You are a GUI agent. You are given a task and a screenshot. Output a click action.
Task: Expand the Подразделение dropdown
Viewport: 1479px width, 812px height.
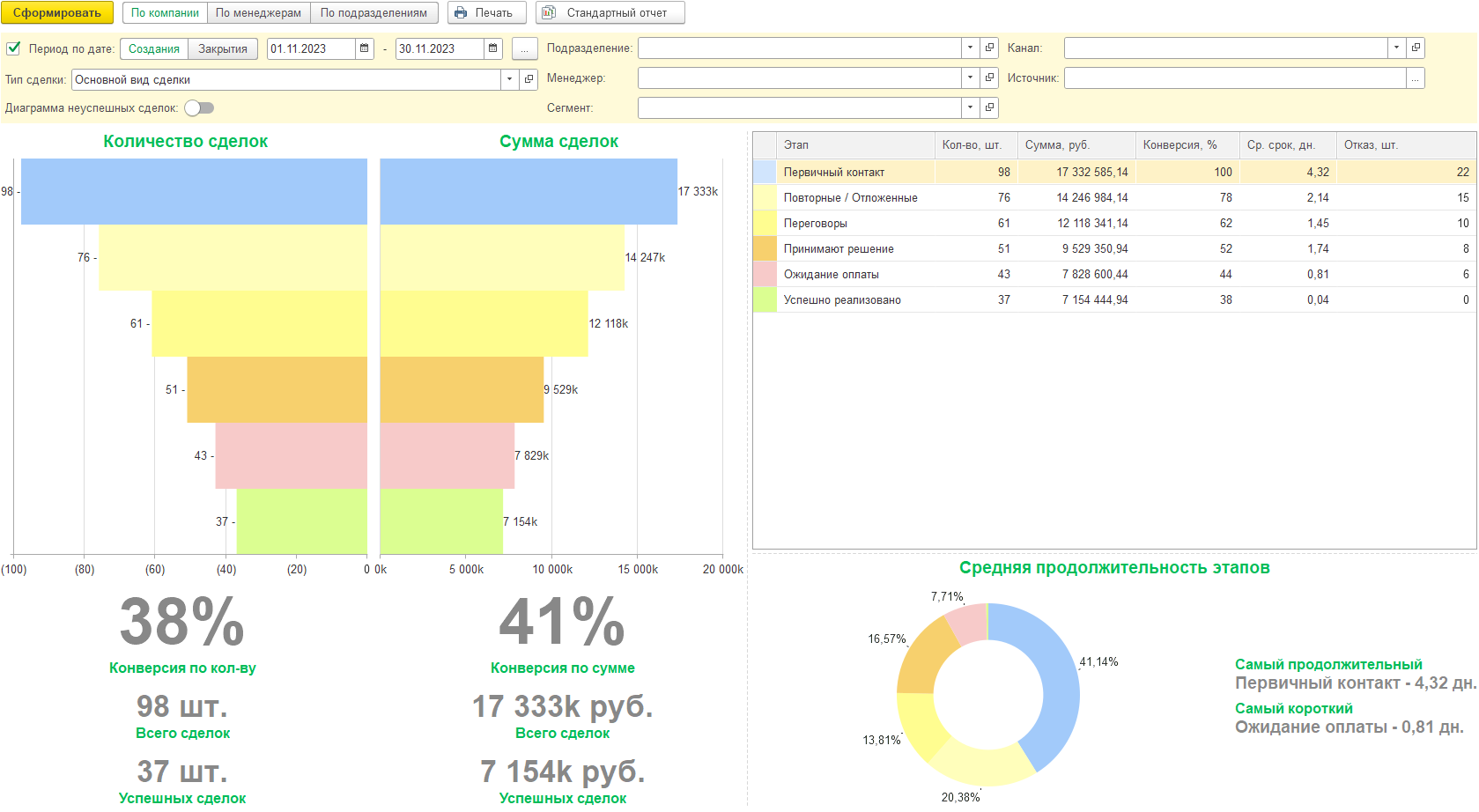[x=970, y=48]
